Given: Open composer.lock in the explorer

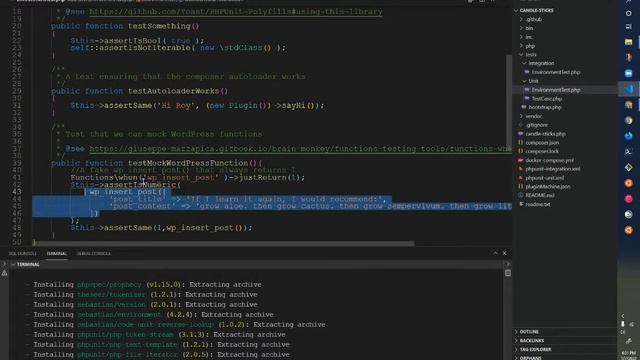Looking at the screenshot, I should [542, 151].
